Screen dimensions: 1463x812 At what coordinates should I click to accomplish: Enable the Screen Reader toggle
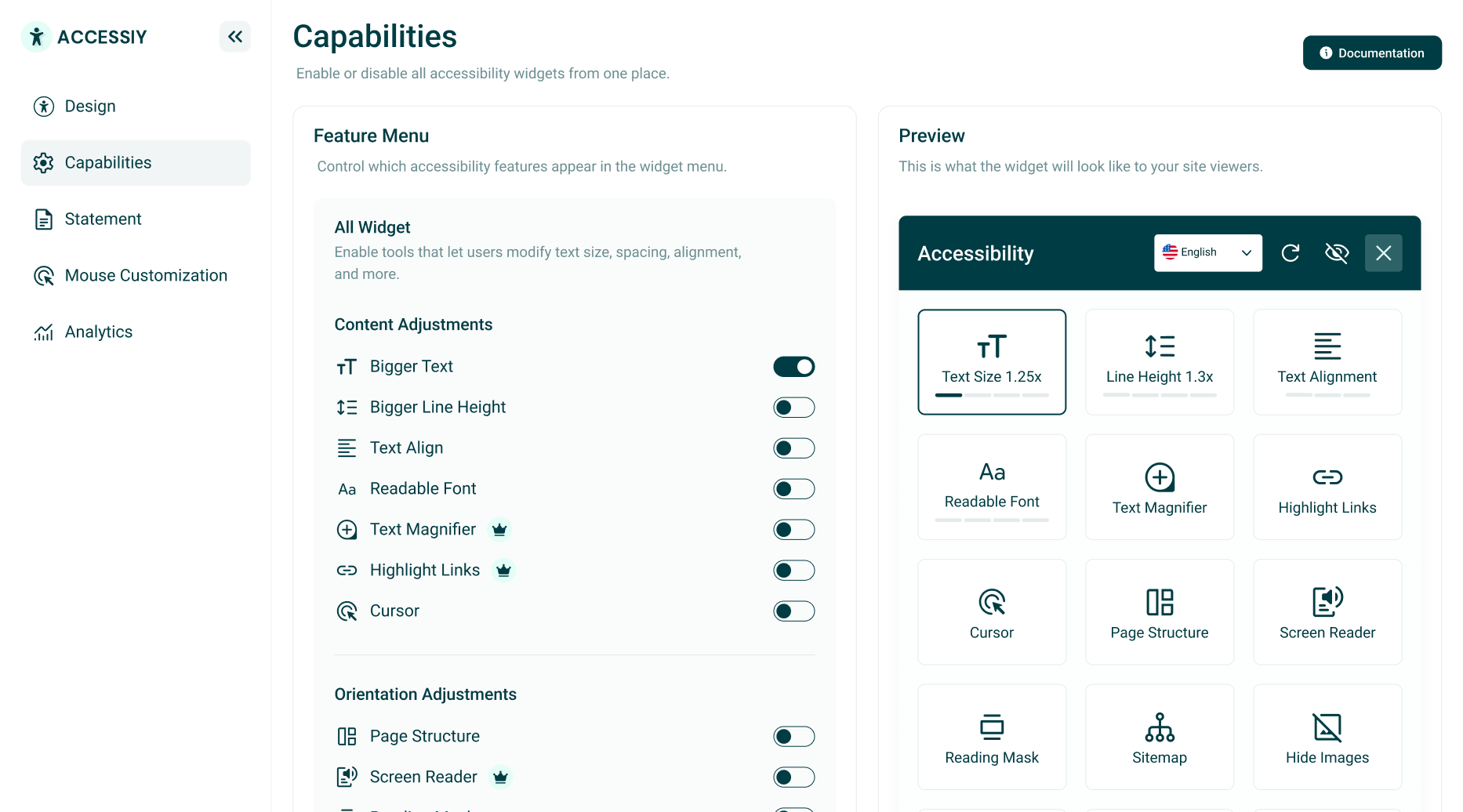click(x=793, y=777)
